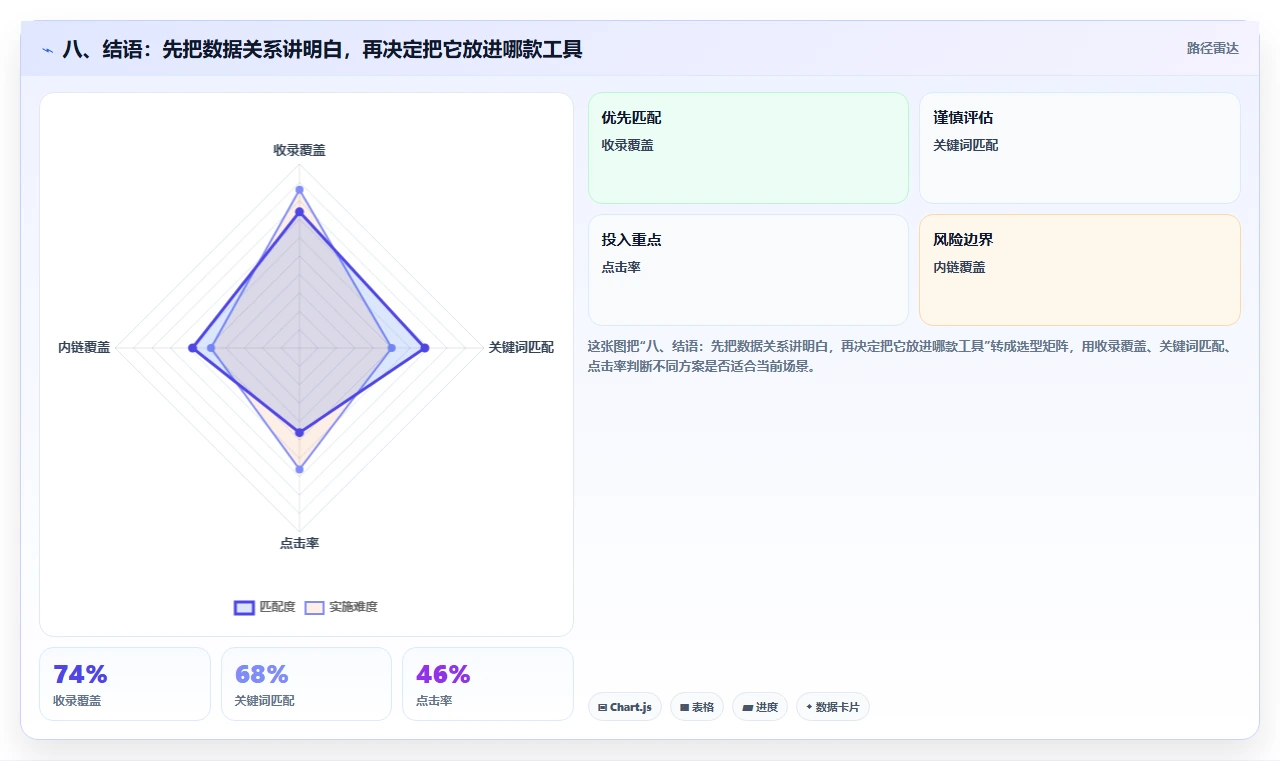
Task: Click the 数据卡片 chip
Action: [833, 707]
